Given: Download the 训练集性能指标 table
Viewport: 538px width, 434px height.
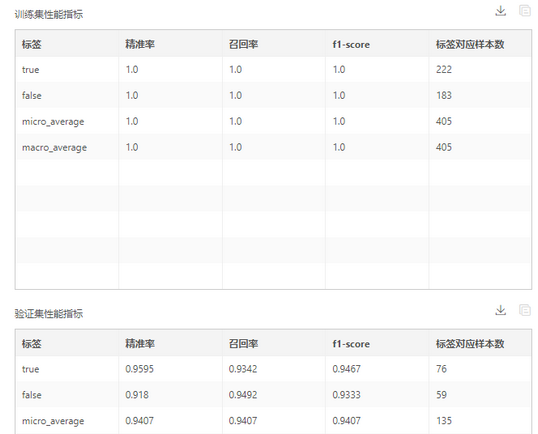Looking at the screenshot, I should pos(501,11).
